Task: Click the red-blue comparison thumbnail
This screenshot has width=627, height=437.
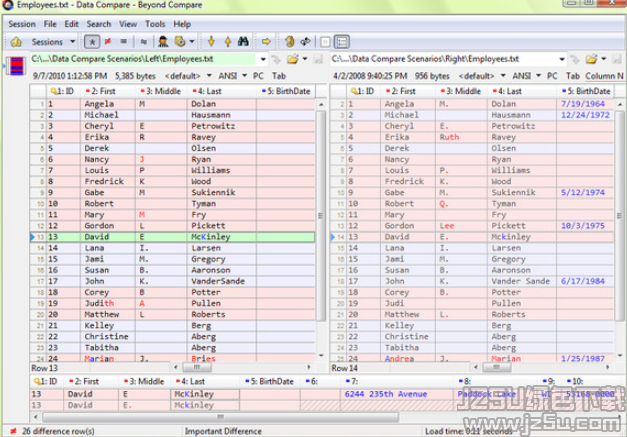Action: point(17,66)
